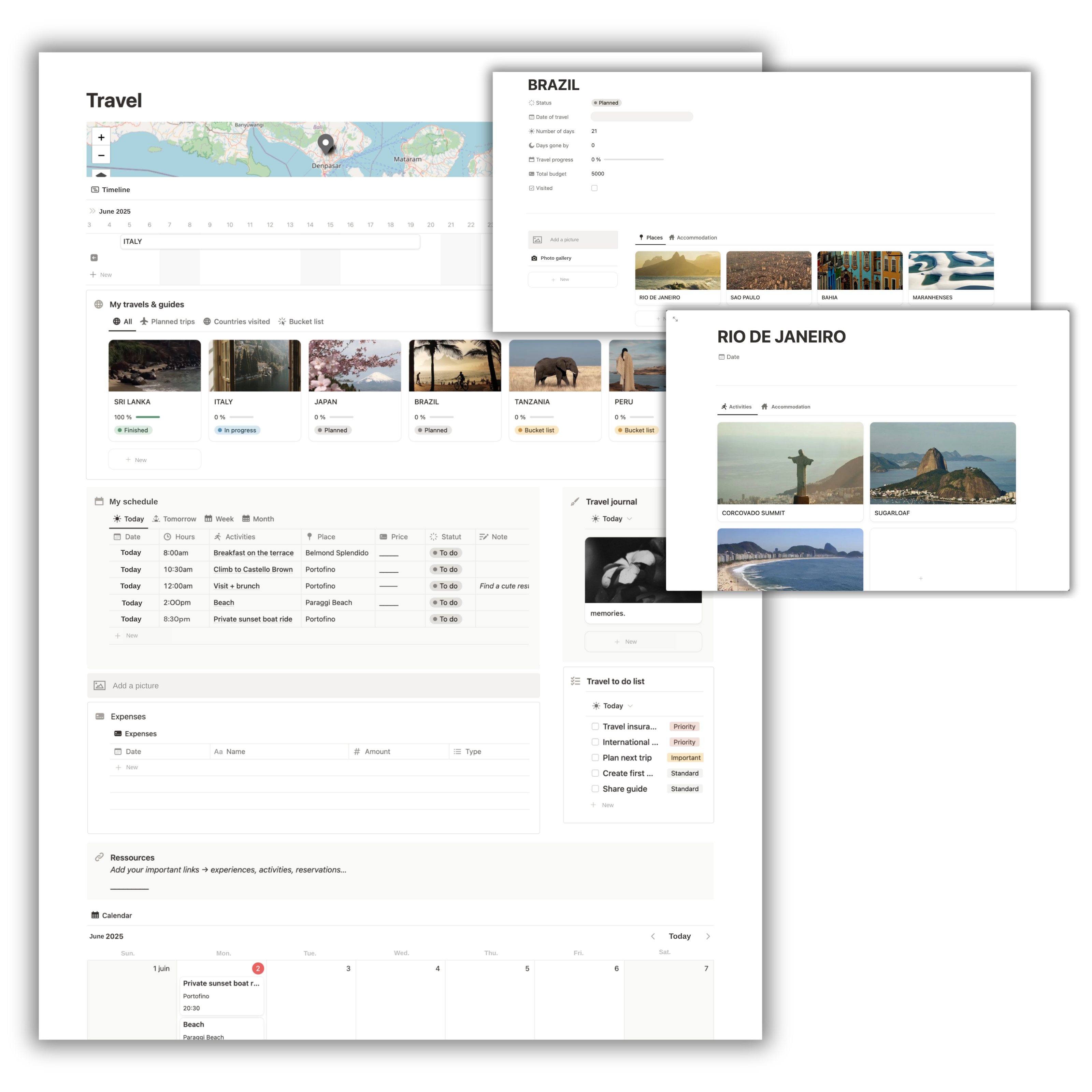Go to next calendar month
Viewport: 1092px width, 1092px height.
(708, 937)
